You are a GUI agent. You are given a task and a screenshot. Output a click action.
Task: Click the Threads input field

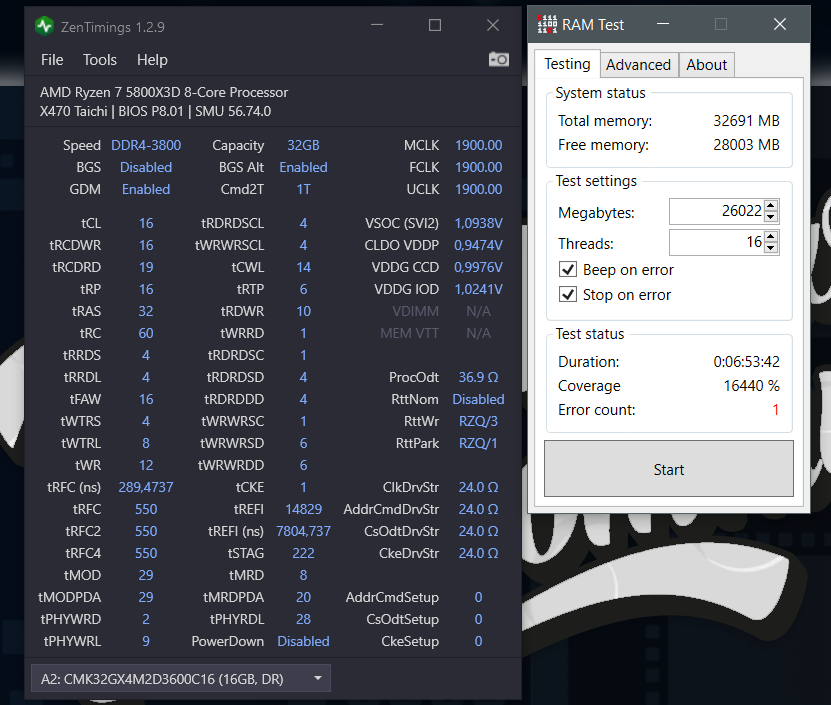716,242
